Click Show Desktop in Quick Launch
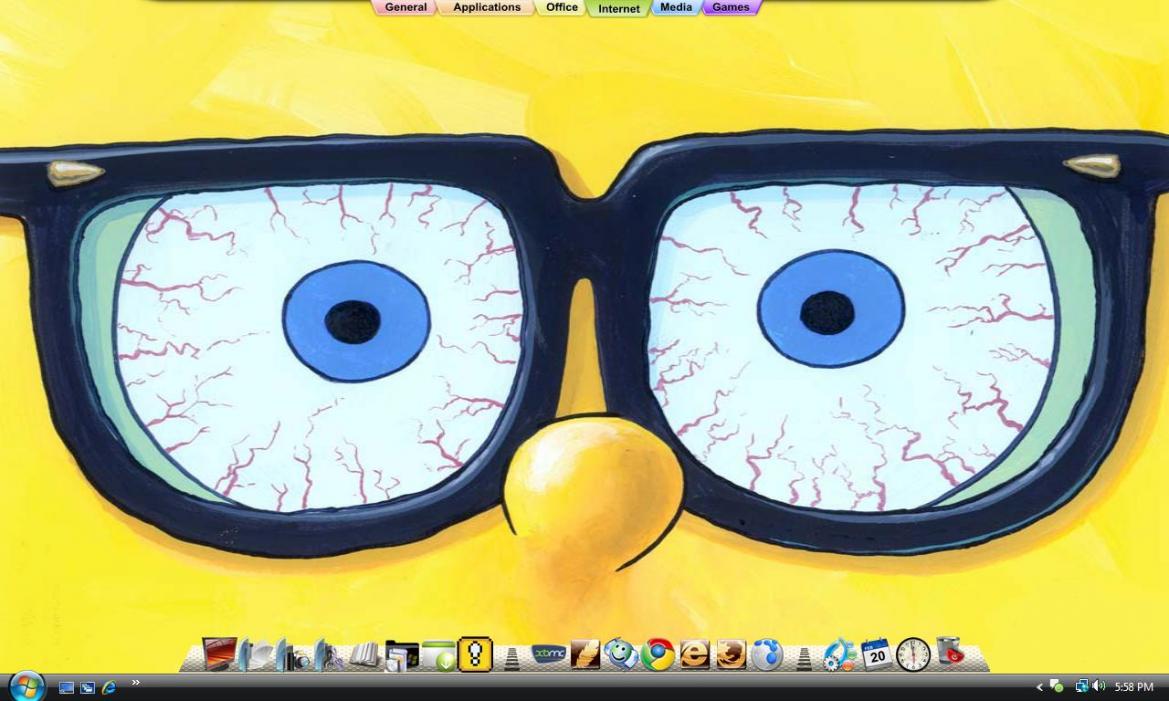 [x=66, y=688]
